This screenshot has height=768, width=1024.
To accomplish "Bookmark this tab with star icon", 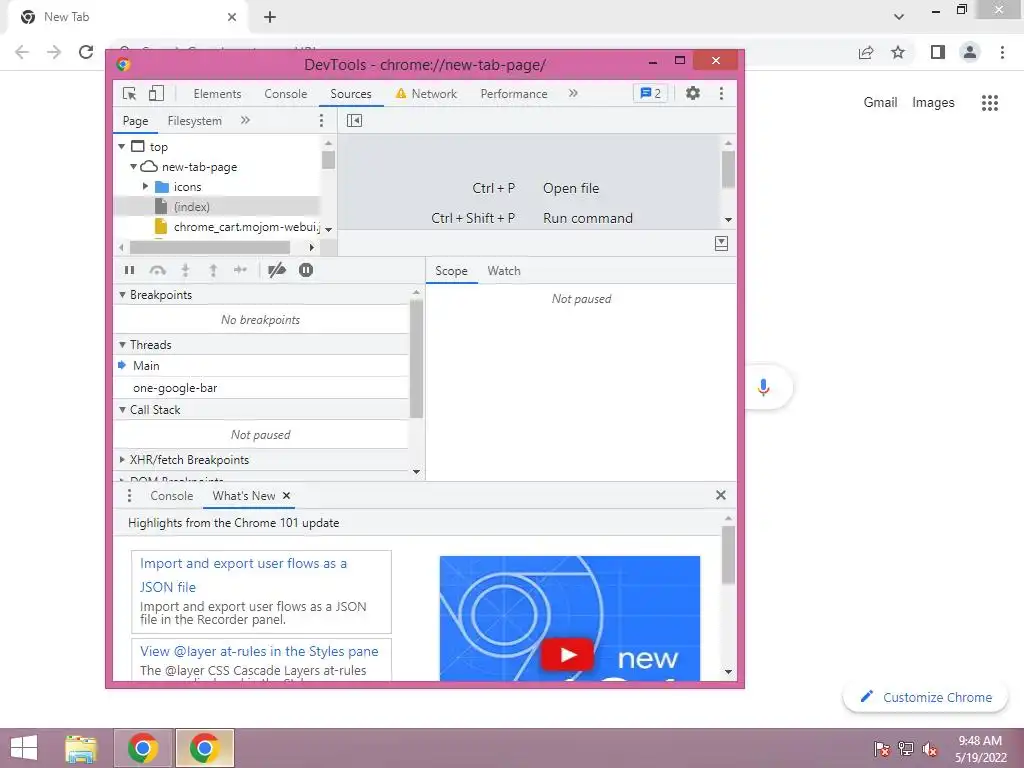I will [x=898, y=52].
